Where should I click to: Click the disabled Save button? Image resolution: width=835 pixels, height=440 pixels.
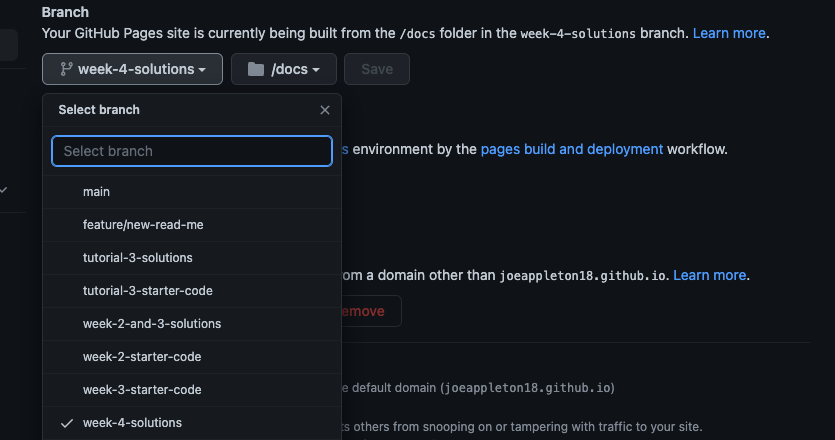[x=377, y=69]
